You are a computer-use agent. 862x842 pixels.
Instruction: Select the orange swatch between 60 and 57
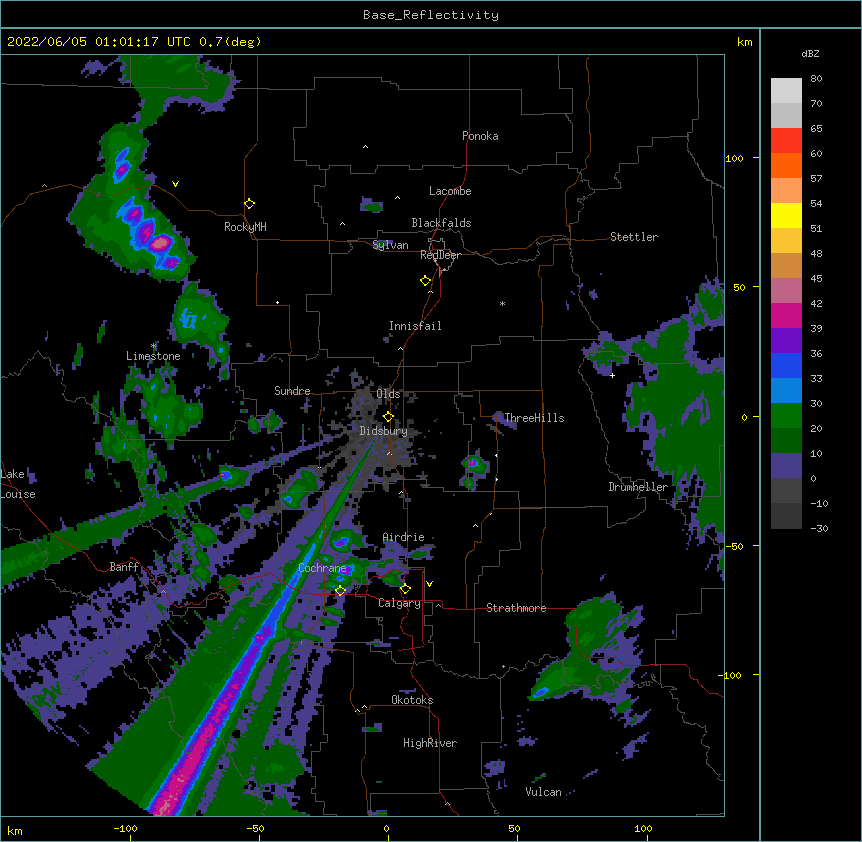click(x=786, y=165)
